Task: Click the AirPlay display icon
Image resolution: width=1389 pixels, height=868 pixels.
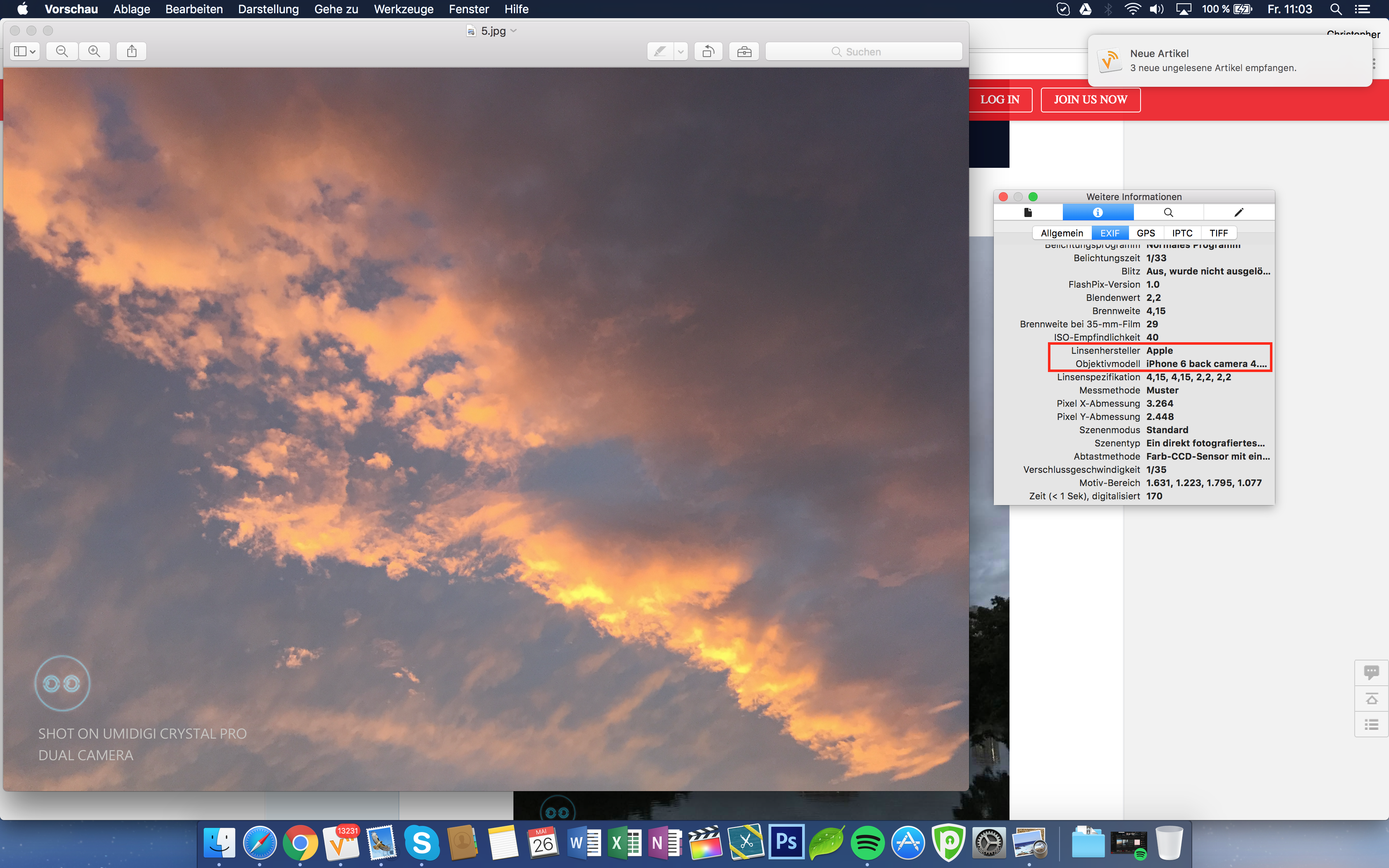Action: 1183,9
